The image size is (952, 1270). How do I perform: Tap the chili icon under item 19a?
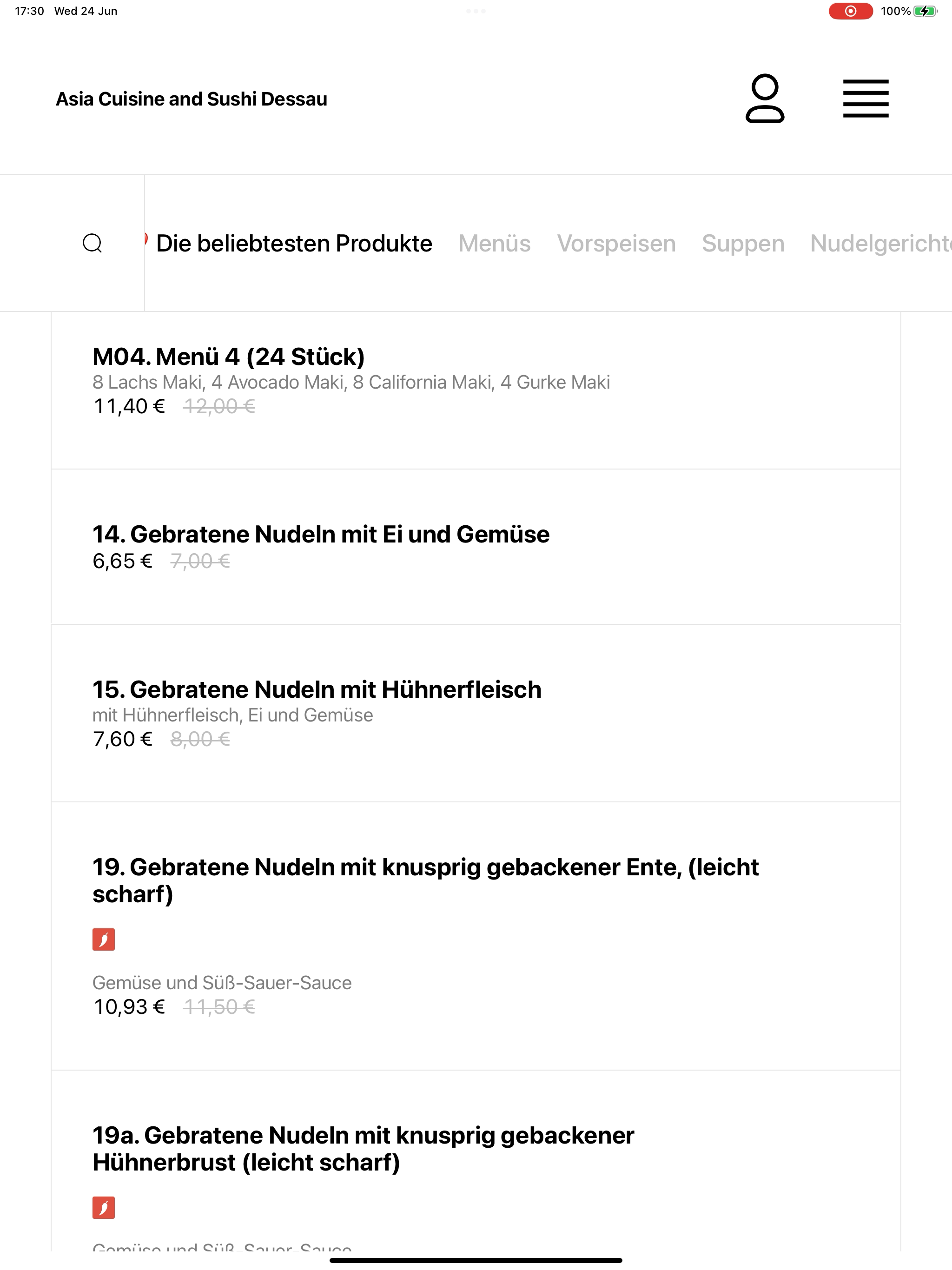tap(103, 1207)
